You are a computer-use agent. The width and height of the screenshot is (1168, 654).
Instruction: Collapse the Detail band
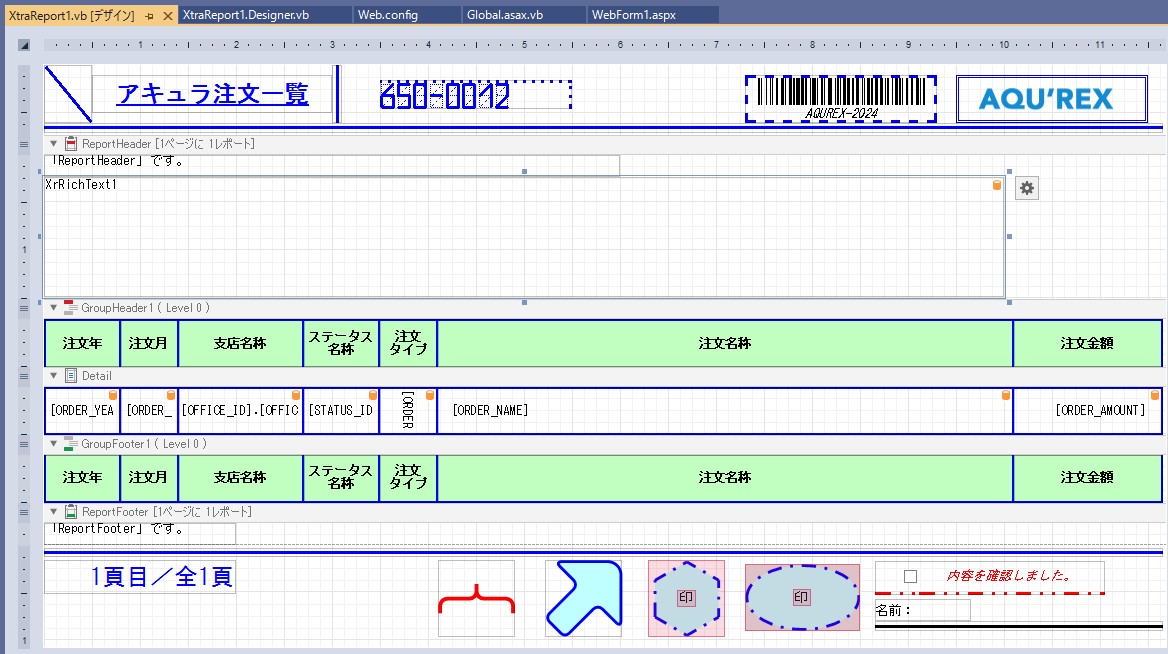(54, 376)
